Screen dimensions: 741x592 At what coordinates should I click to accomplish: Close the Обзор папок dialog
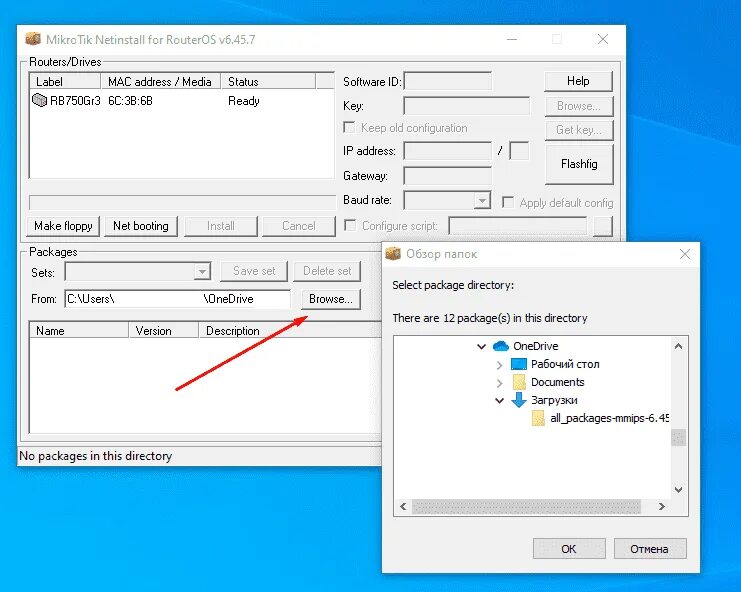pos(685,254)
